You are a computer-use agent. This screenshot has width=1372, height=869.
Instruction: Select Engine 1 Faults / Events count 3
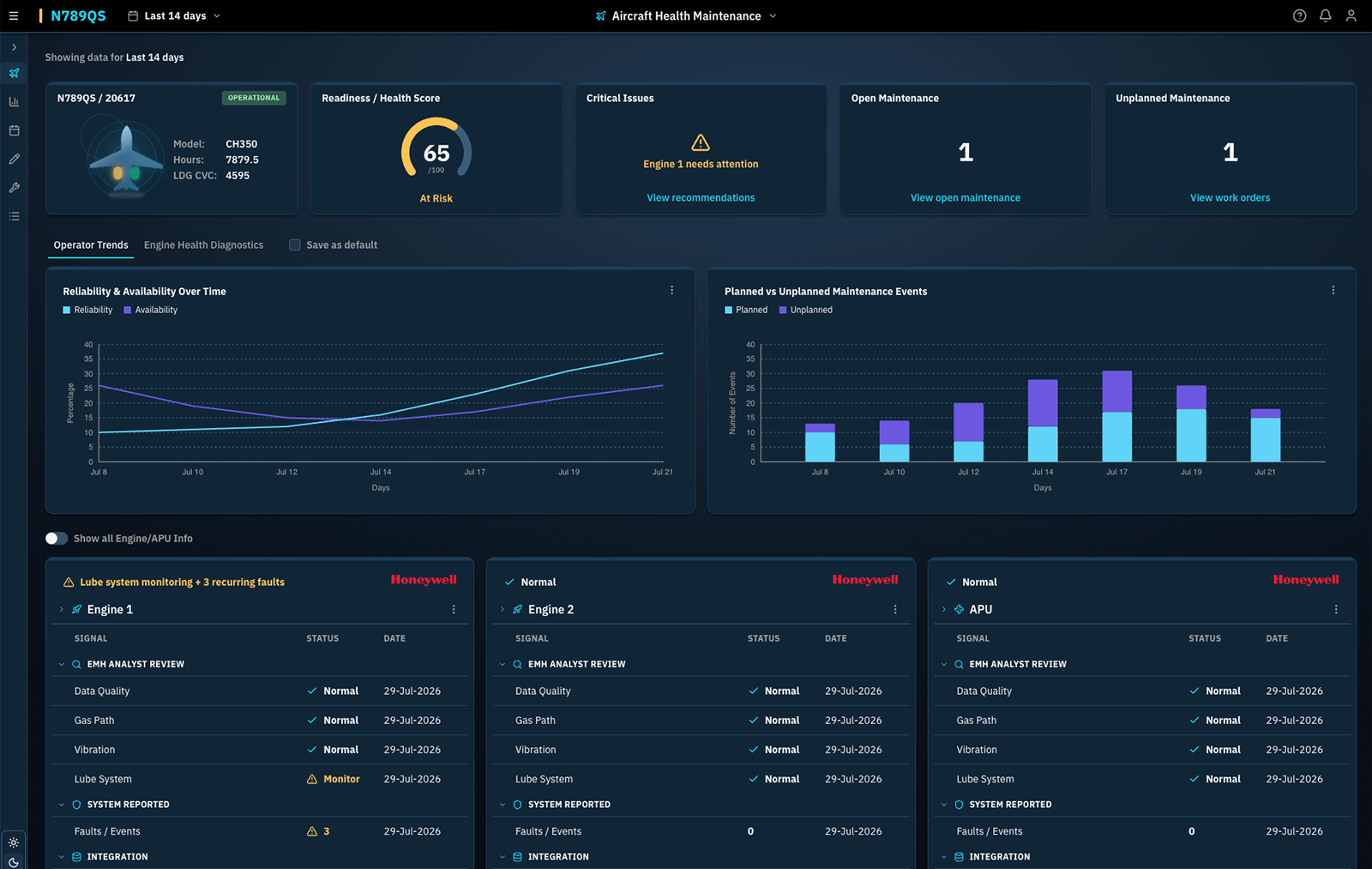318,831
